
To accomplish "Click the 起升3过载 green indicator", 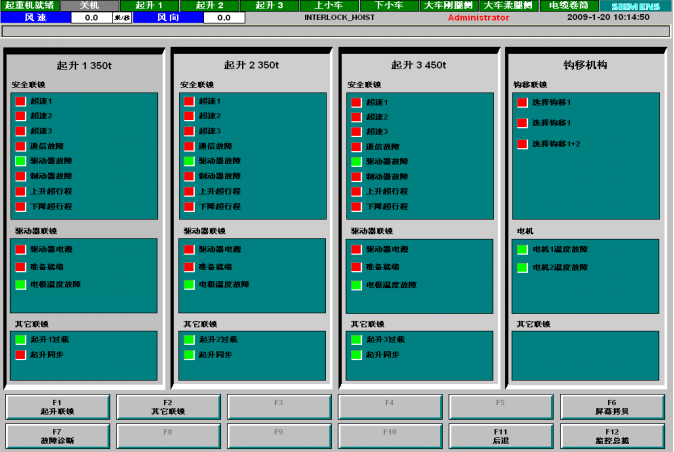I will coord(355,340).
